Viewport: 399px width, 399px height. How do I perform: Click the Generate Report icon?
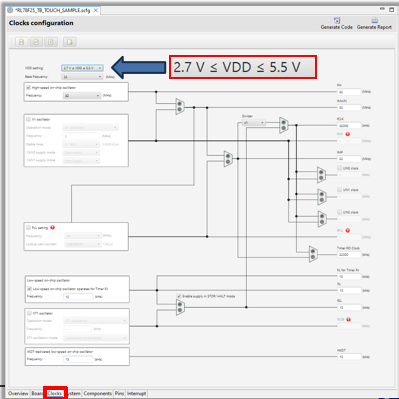[x=375, y=20]
